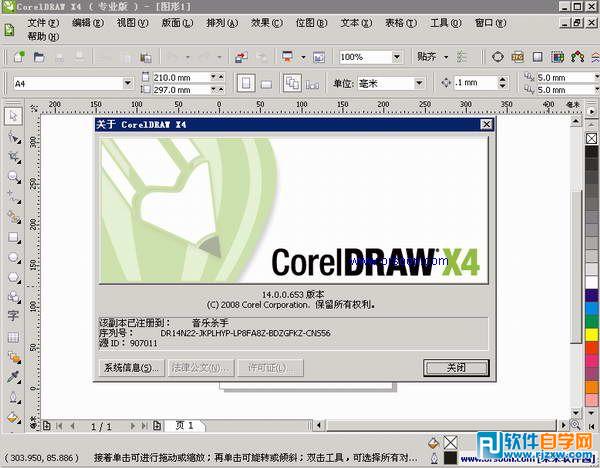Open the 效果(C) menu

[x=267, y=23]
